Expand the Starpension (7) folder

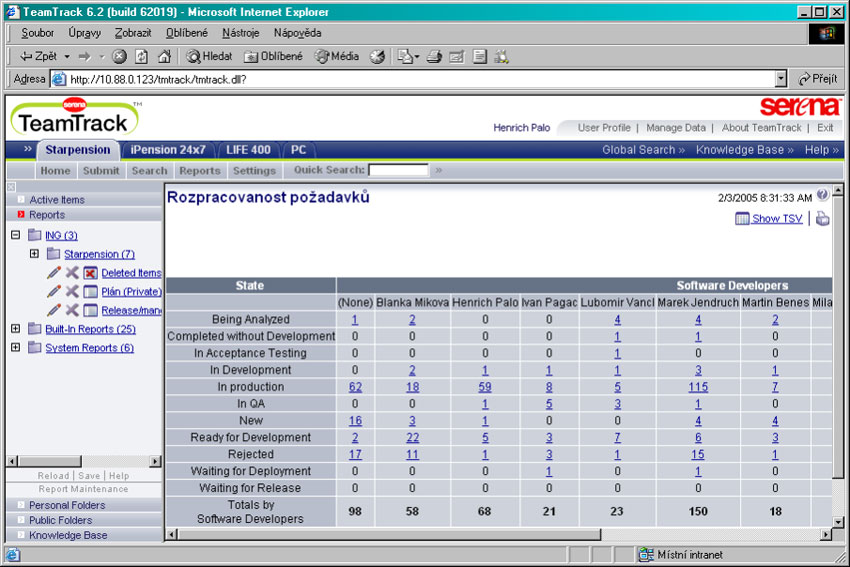coord(34,254)
